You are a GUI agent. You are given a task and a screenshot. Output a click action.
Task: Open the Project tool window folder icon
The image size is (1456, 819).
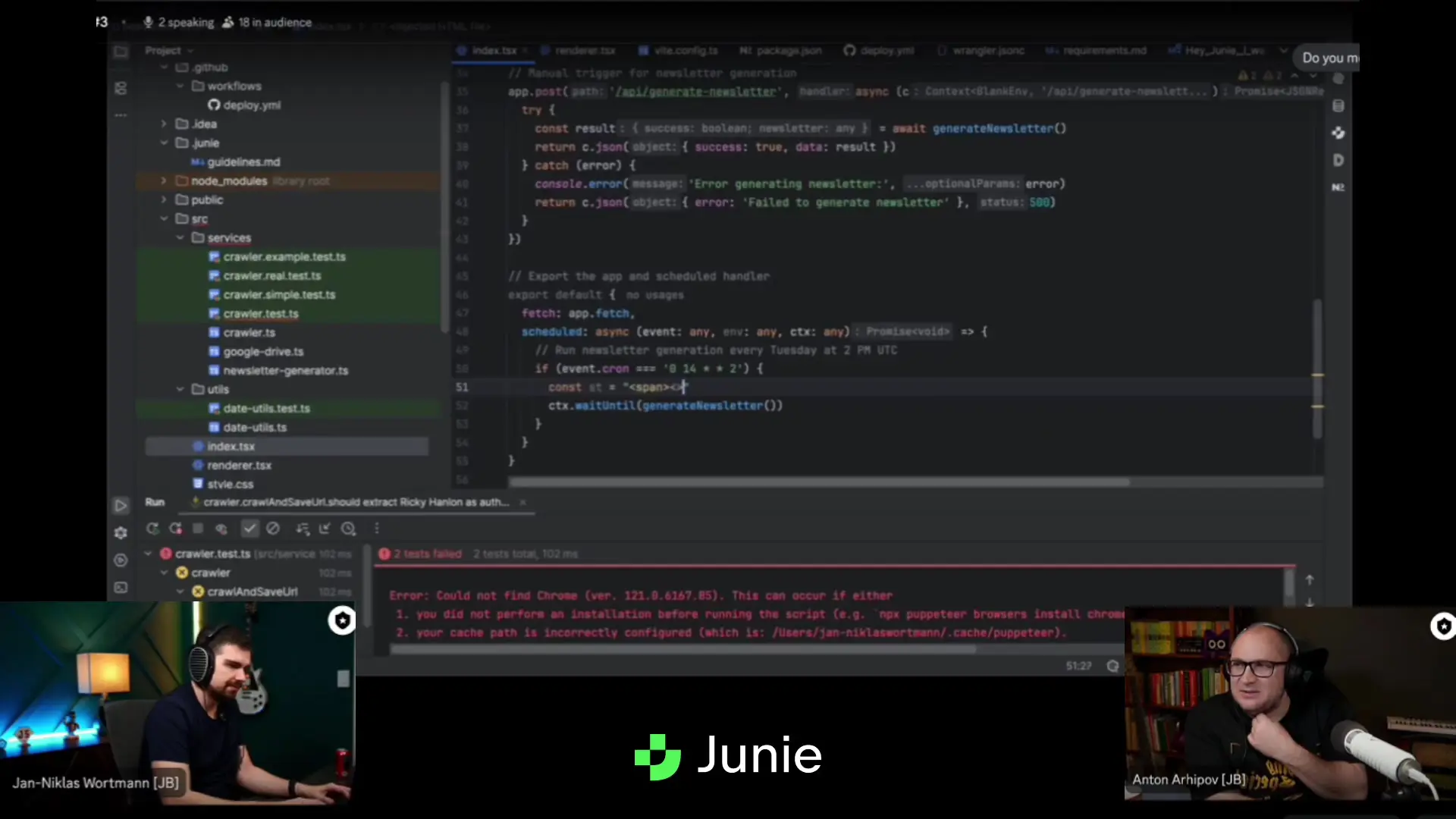pyautogui.click(x=121, y=52)
